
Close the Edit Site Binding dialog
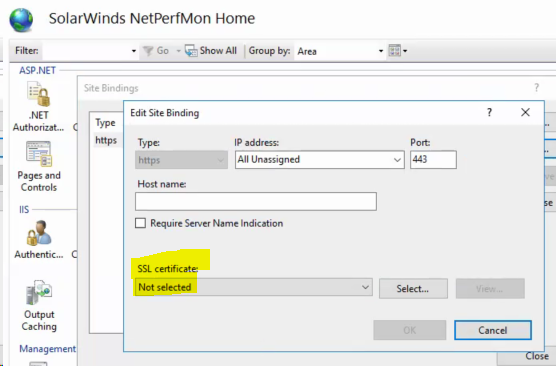coord(525,112)
